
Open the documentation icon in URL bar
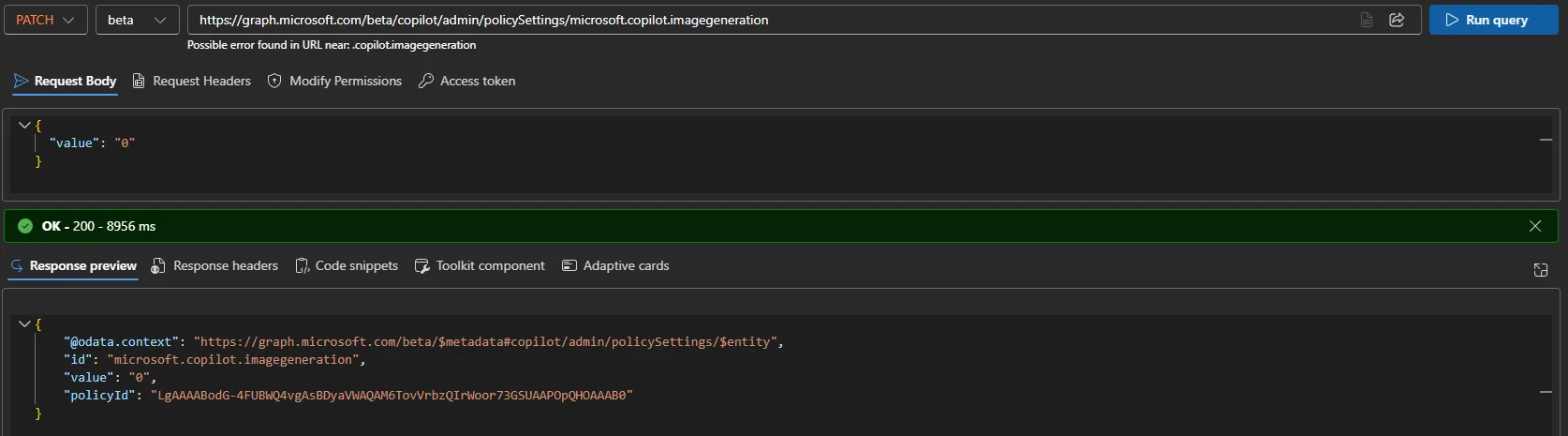1367,20
